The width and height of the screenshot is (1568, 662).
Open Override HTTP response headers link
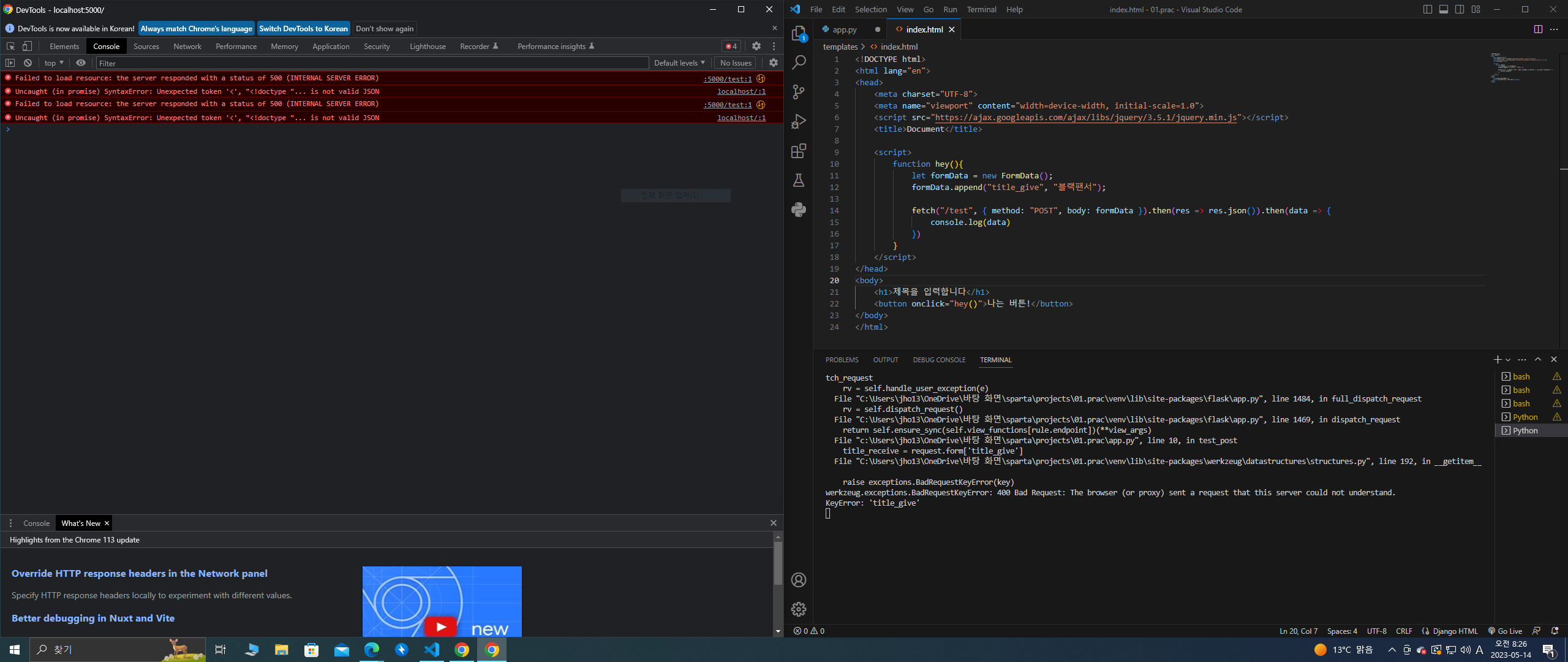click(140, 573)
